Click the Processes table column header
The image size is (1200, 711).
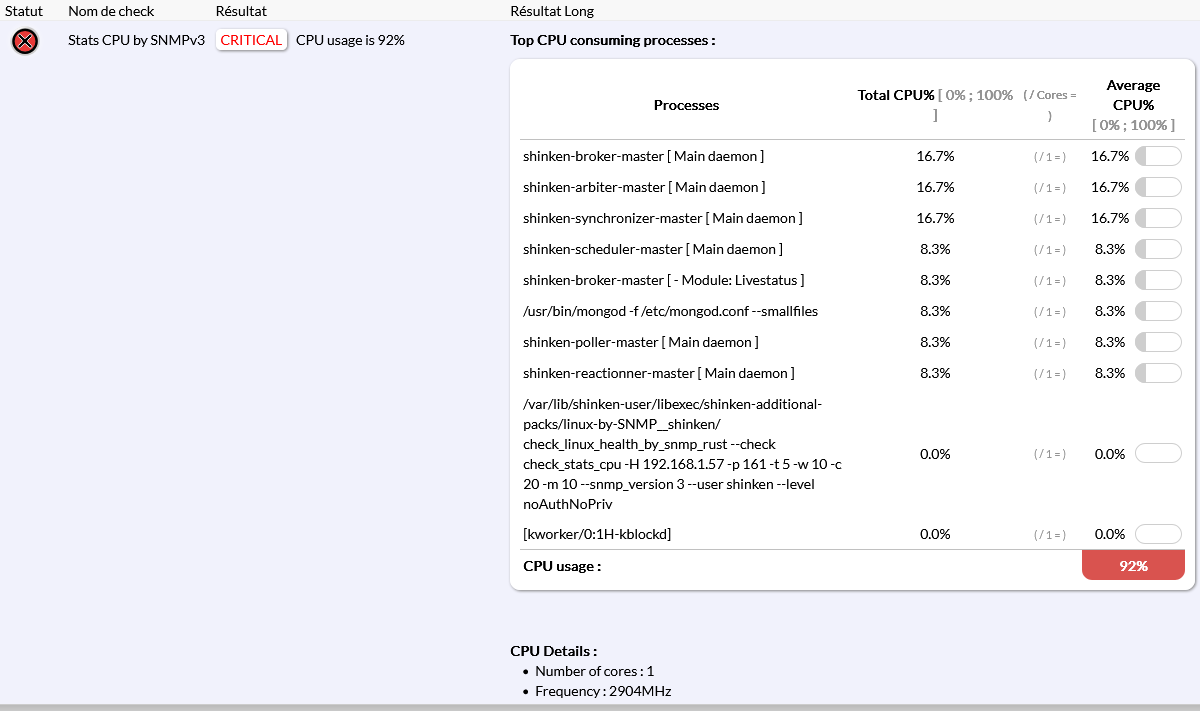[x=686, y=105]
